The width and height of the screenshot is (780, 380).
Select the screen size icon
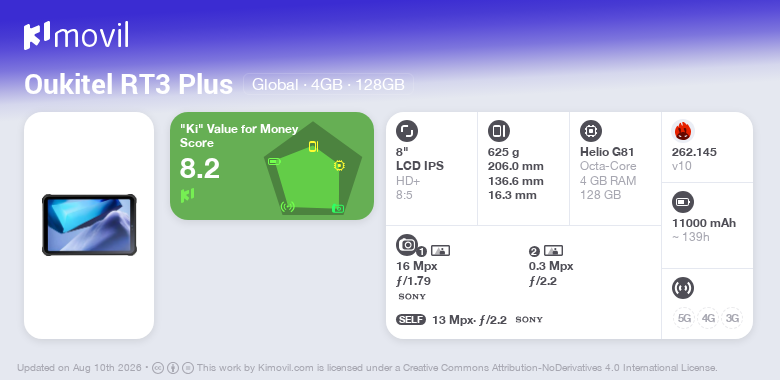(407, 131)
